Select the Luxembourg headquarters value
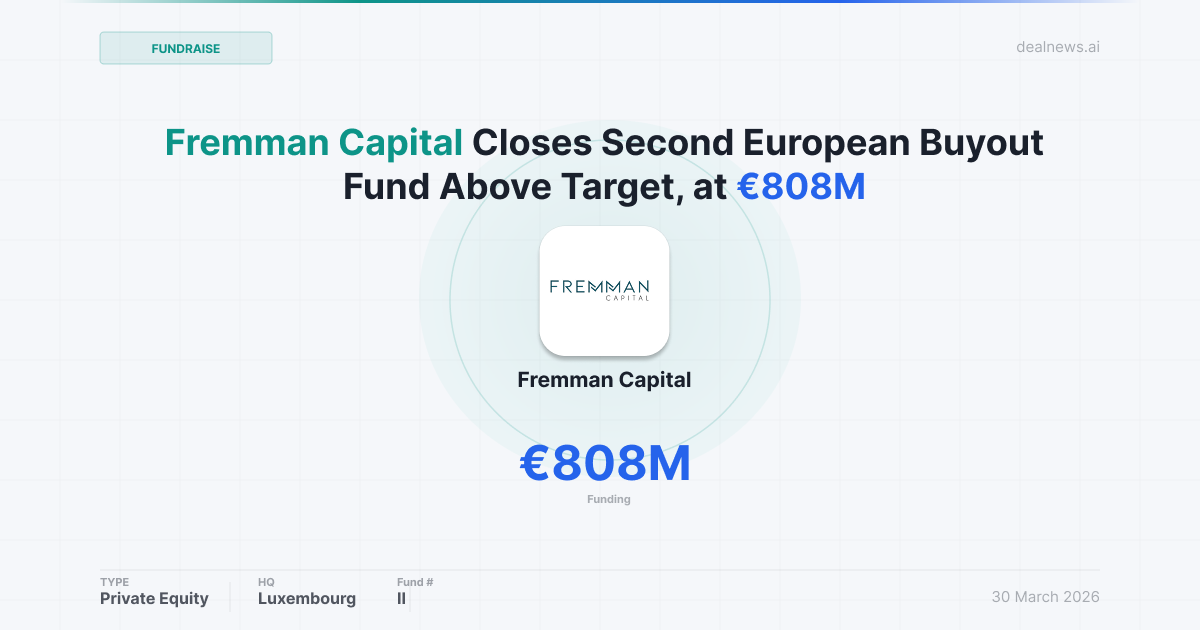 pyautogui.click(x=307, y=598)
